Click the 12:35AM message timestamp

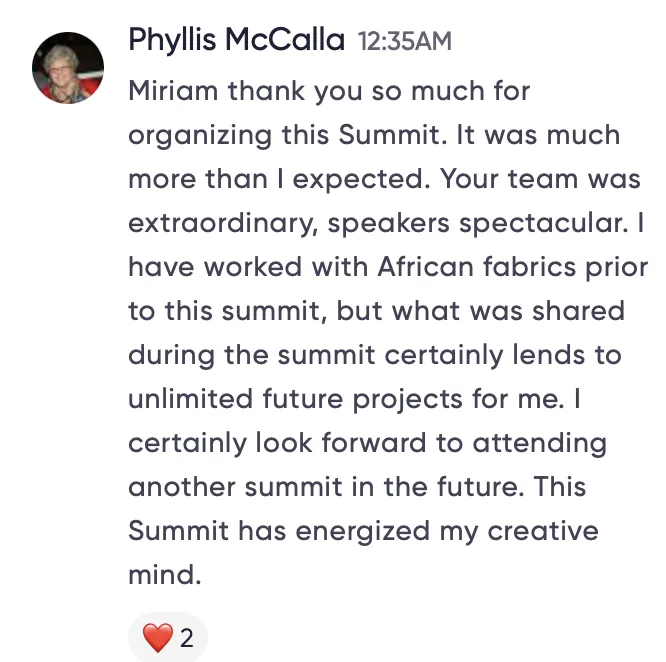(405, 41)
